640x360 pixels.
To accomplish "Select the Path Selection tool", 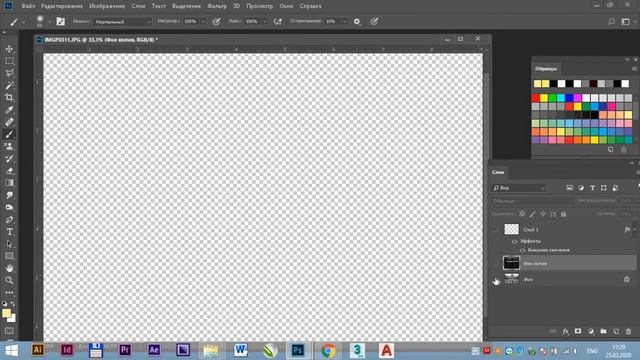I will tap(9, 244).
